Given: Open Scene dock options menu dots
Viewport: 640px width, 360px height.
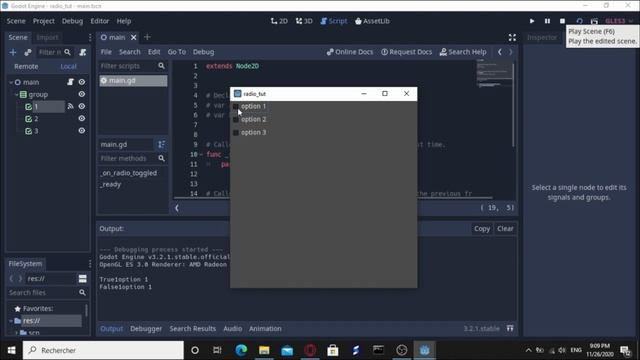Looking at the screenshot, I should click(x=90, y=37).
